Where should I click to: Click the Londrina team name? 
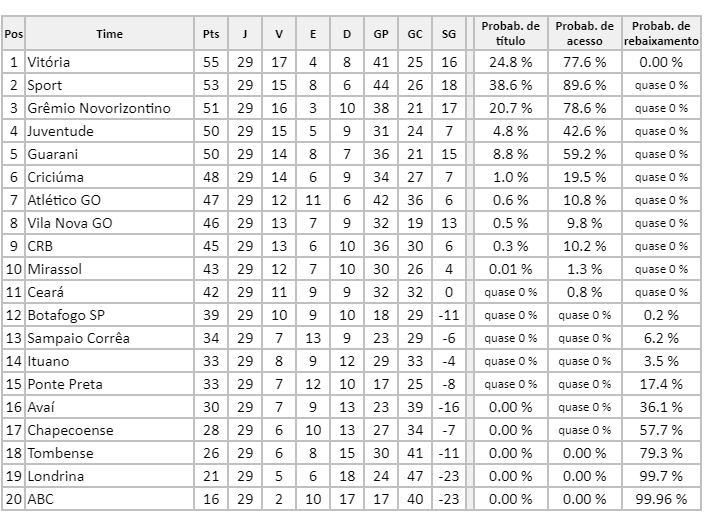point(56,476)
